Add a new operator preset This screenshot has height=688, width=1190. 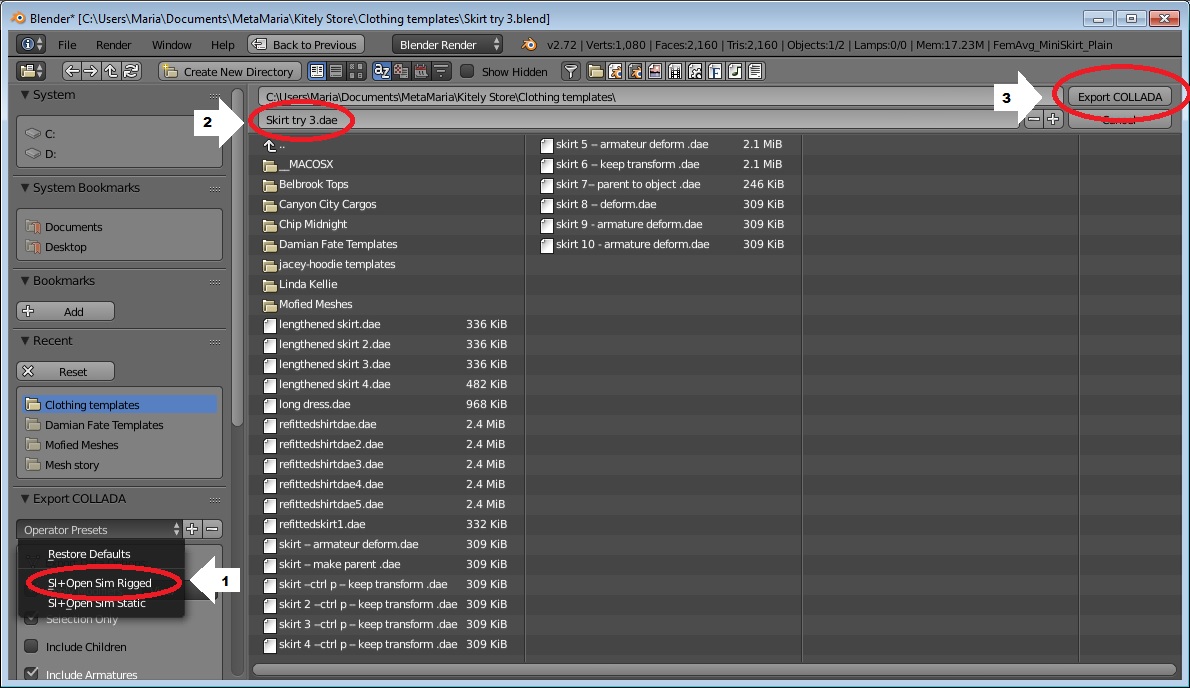point(193,529)
